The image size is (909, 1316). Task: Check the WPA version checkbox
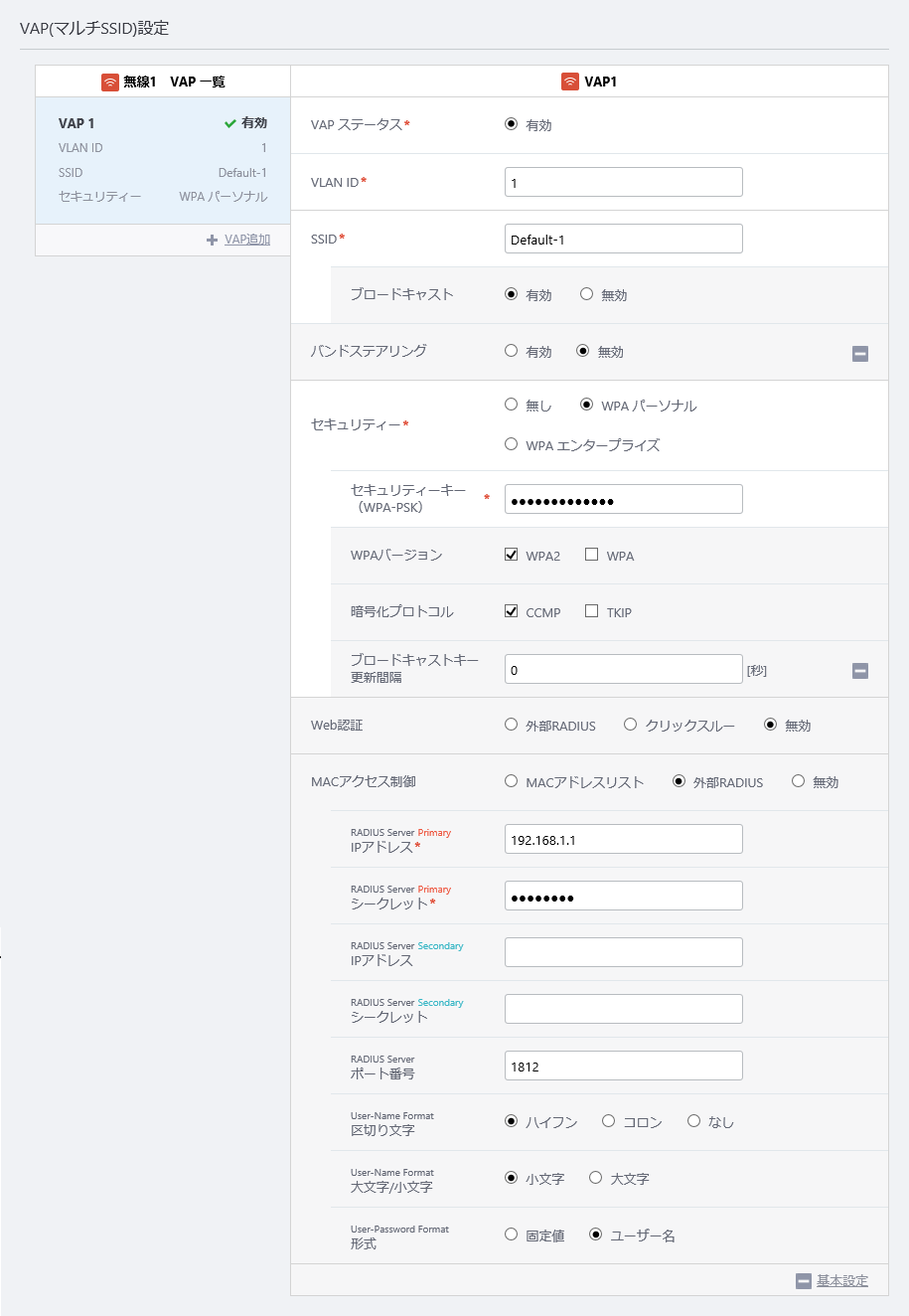pyautogui.click(x=591, y=555)
